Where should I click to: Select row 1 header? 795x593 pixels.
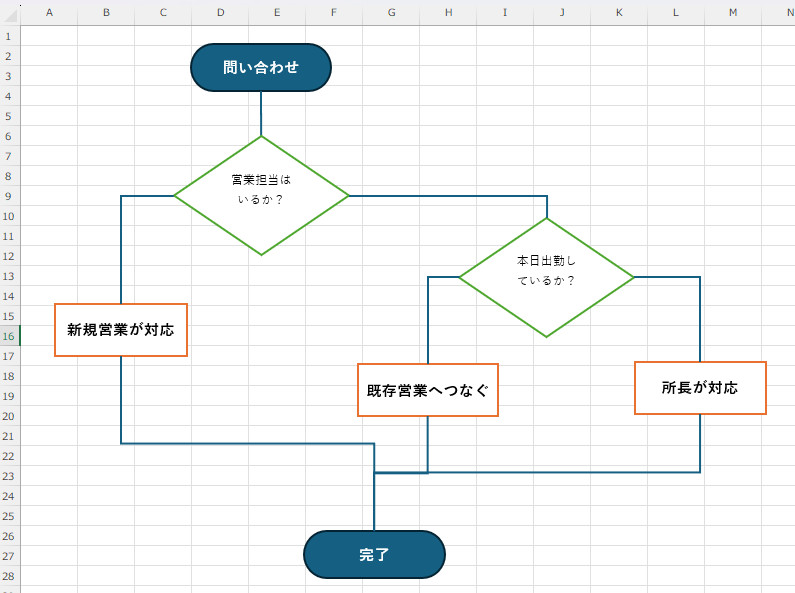(x=9, y=36)
